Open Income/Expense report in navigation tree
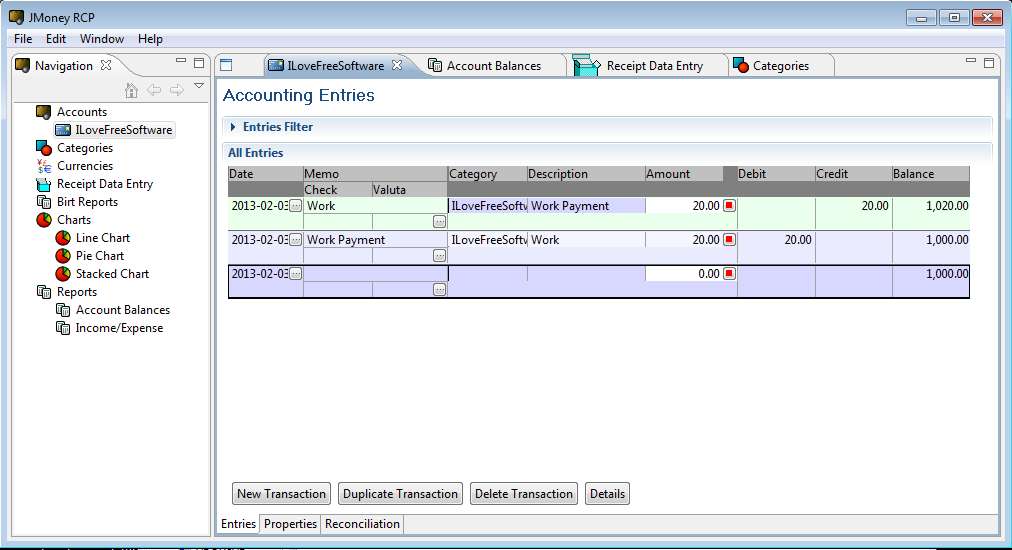 coord(119,329)
